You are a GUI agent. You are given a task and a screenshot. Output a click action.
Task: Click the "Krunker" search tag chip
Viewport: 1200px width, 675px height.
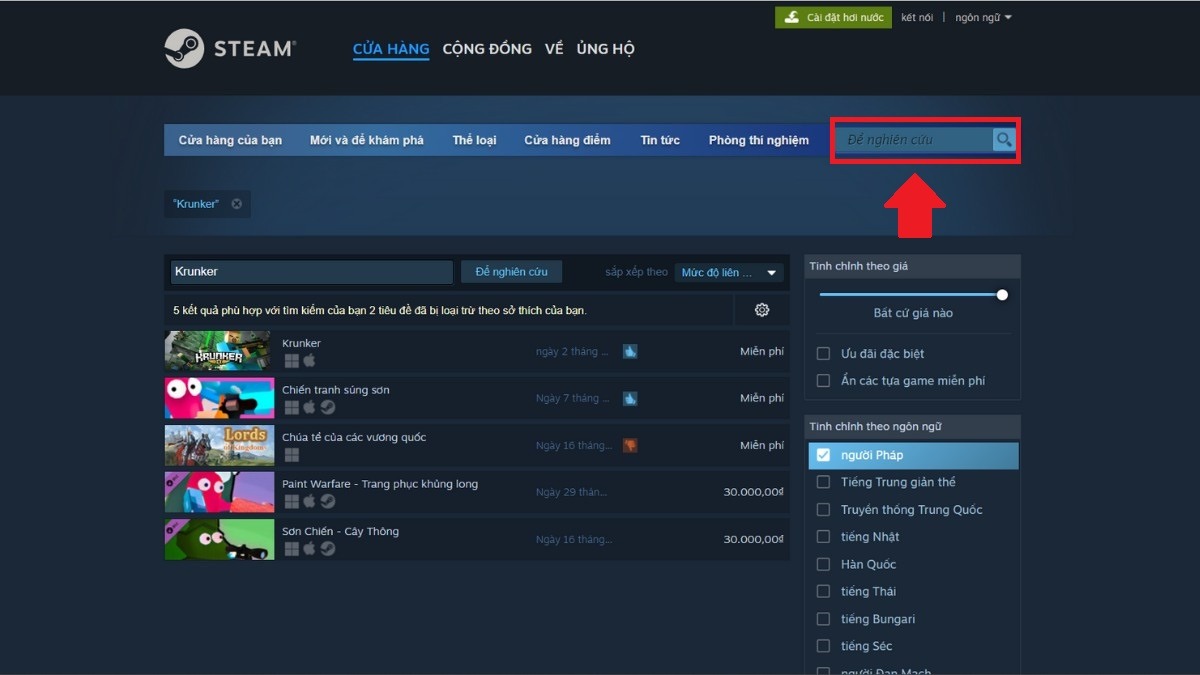click(207, 204)
